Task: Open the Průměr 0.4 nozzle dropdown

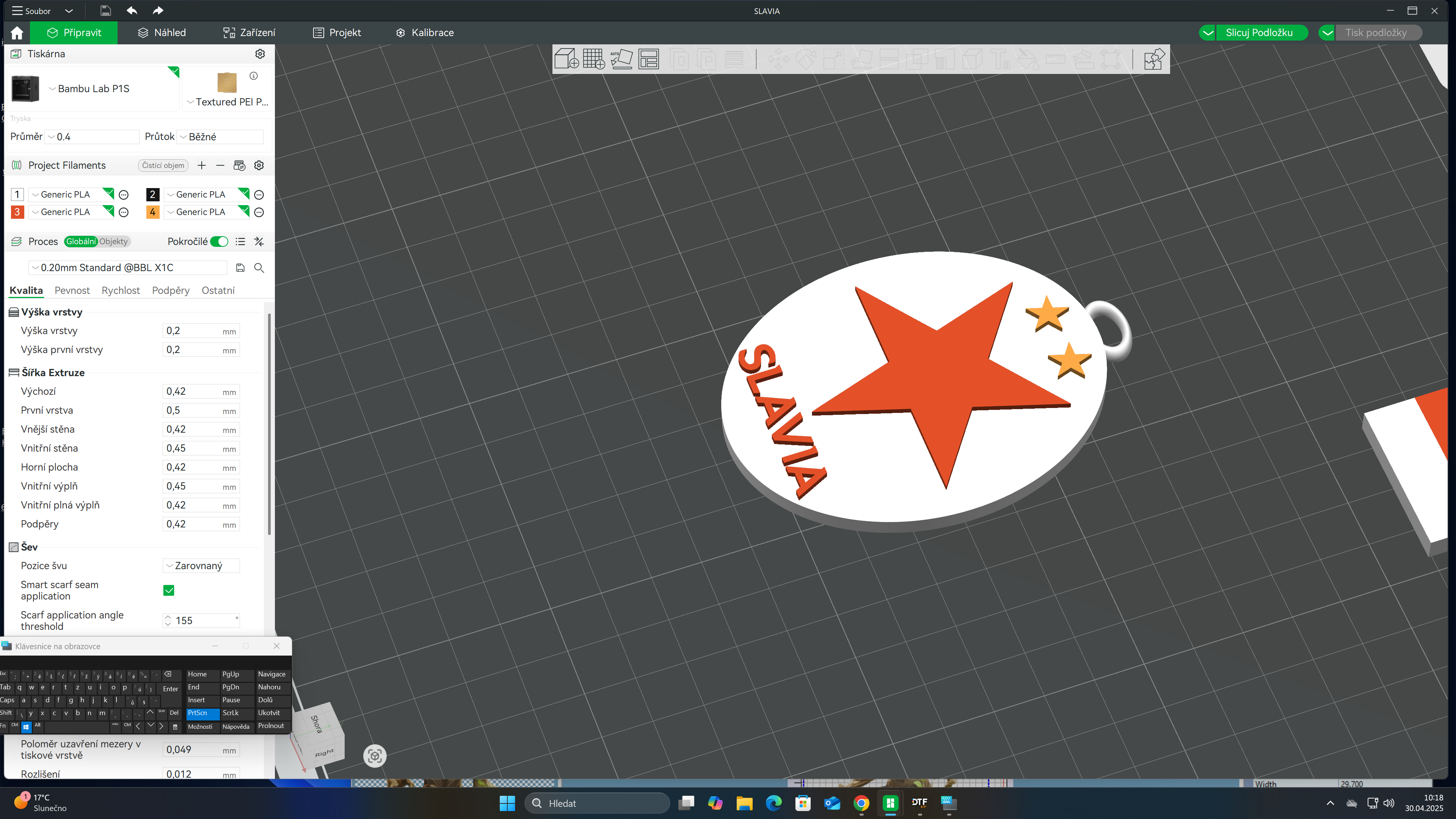Action: [92, 137]
